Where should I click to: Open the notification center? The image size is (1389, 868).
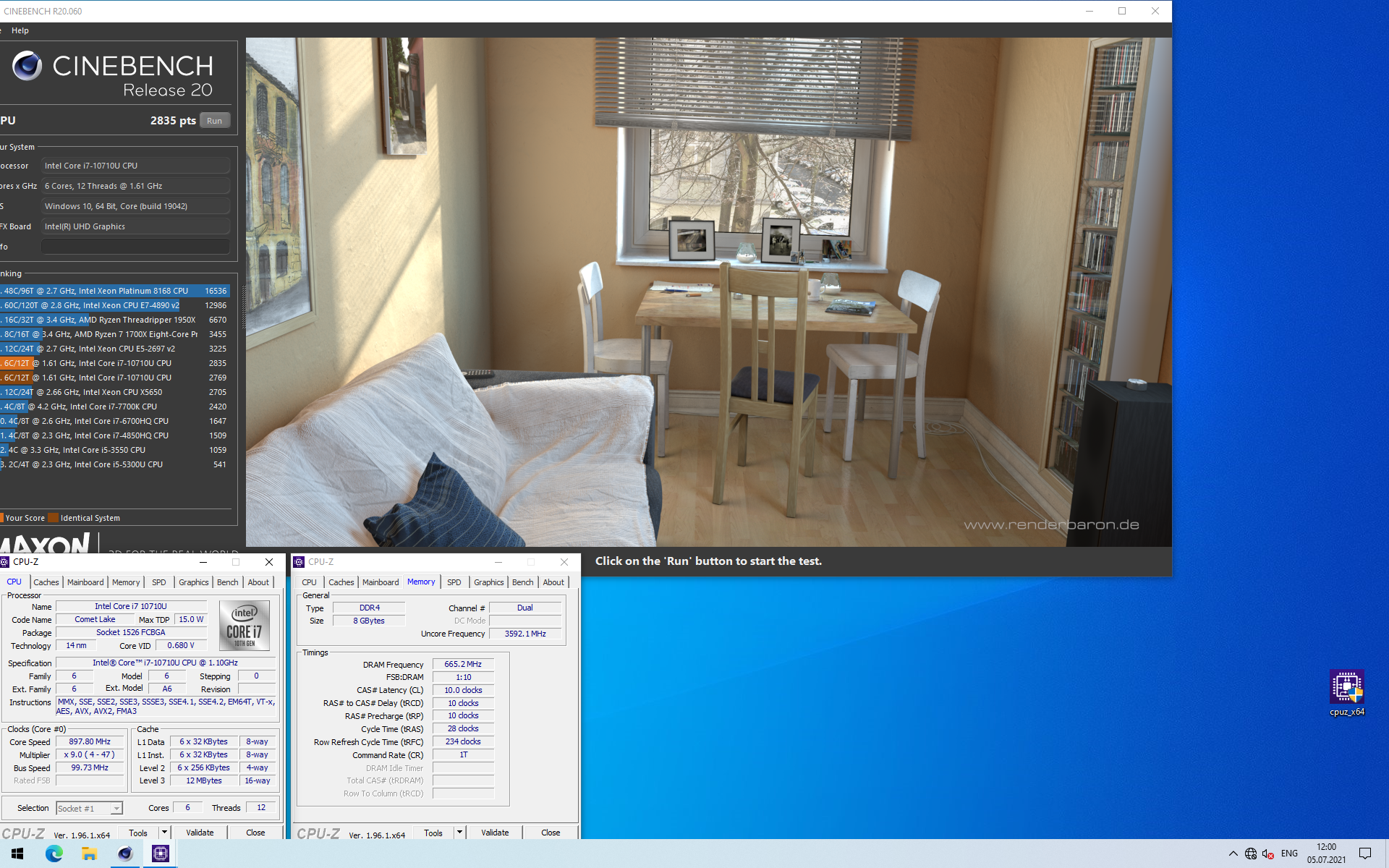click(1365, 854)
